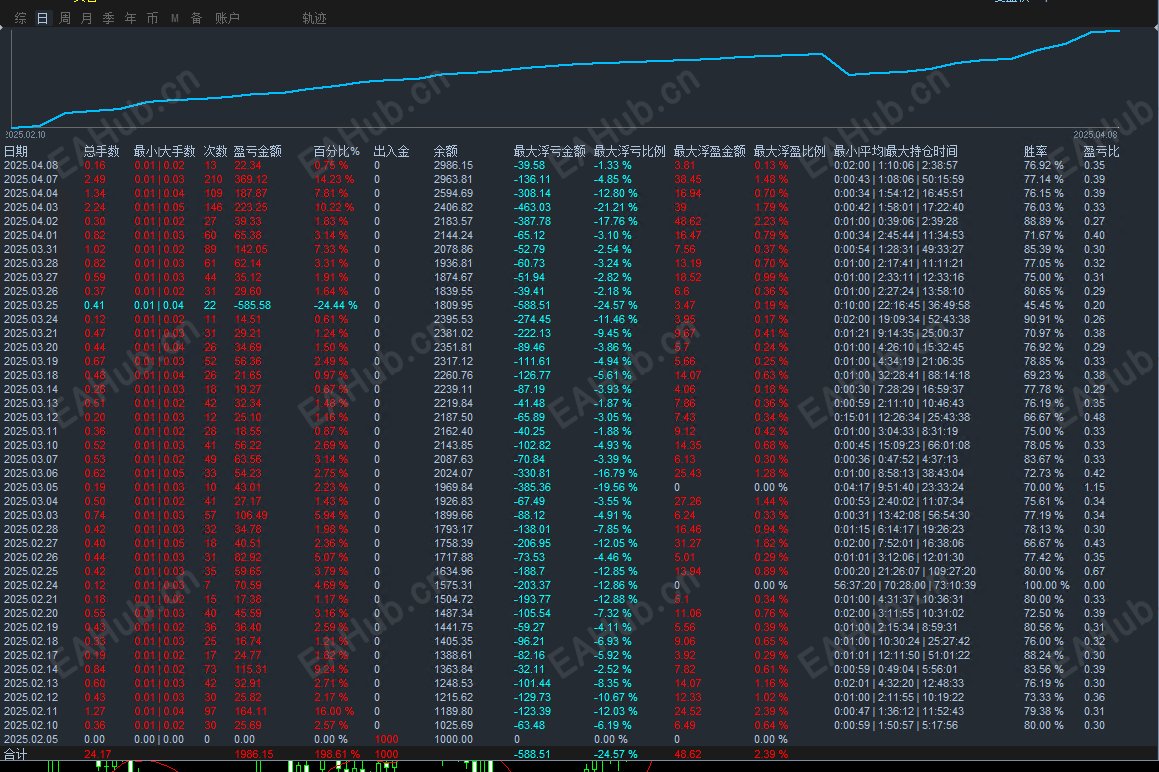The image size is (1159, 772).
Task: Click the 出入金 column header
Action: tap(392, 151)
